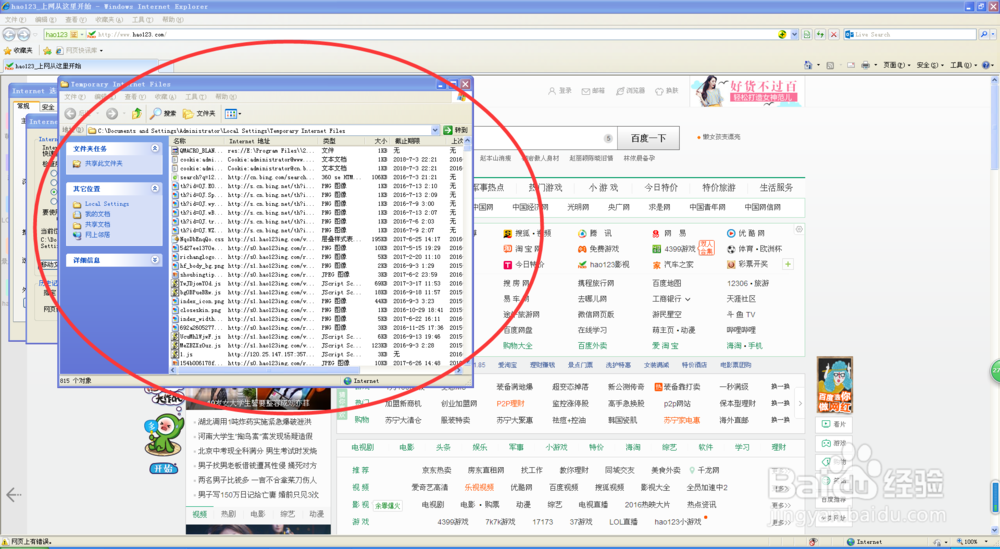Open Explorer window 工具(T) menu
Screen dimensions: 1000x549
coord(195,96)
